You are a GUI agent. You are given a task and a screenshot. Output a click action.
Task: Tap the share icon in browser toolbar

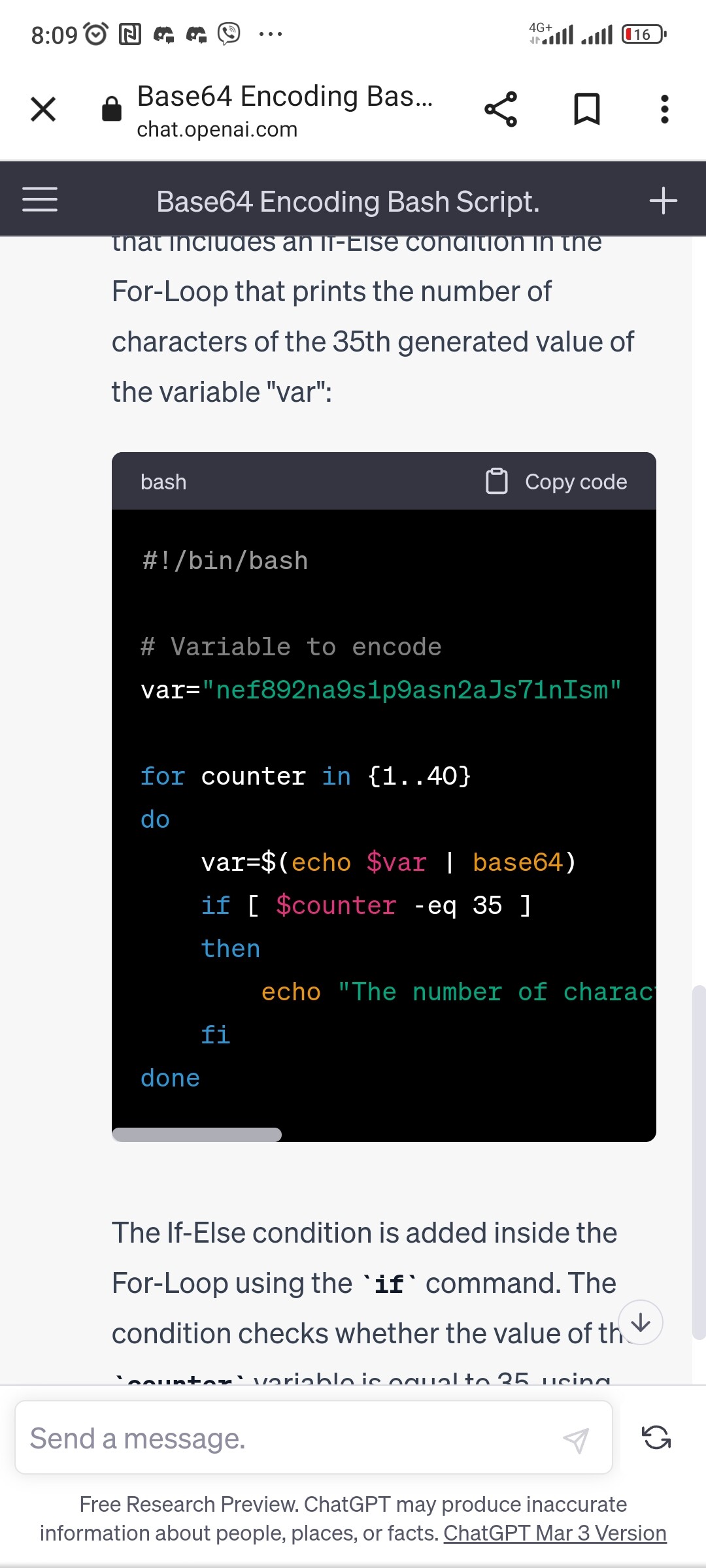pos(501,109)
